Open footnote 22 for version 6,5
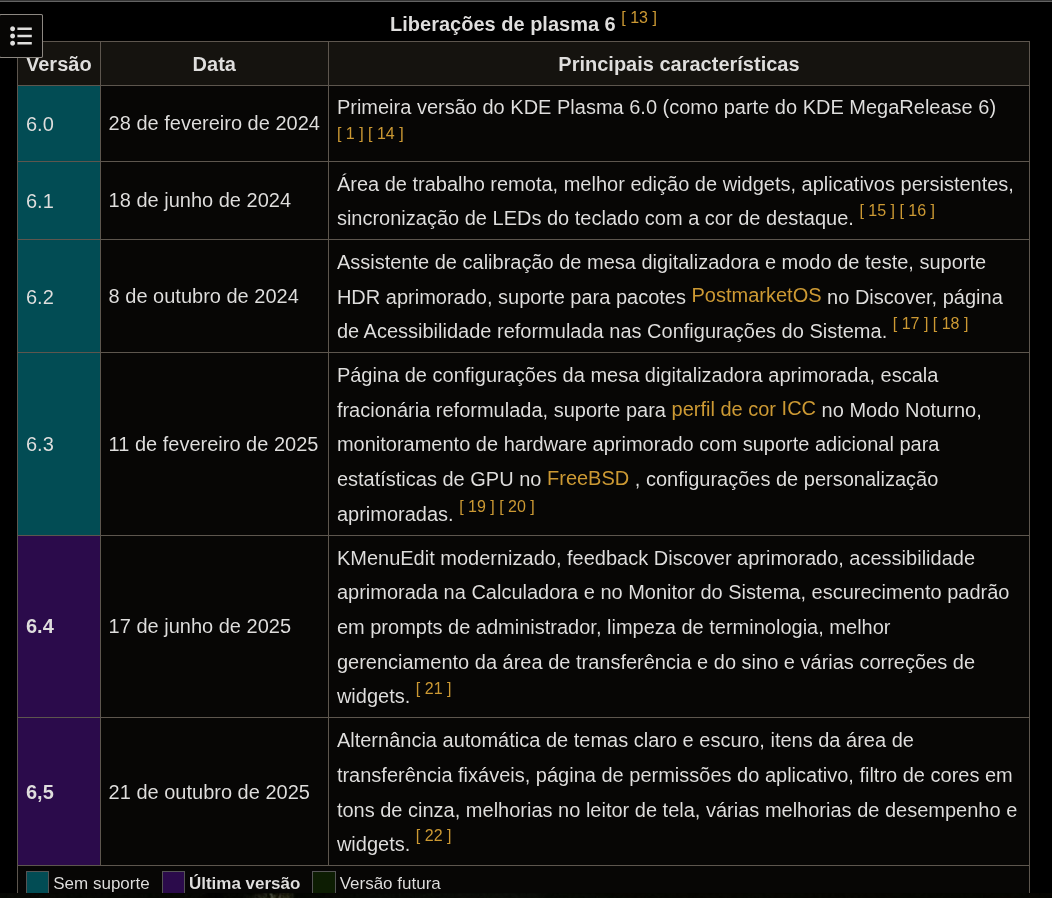Image resolution: width=1052 pixels, height=898 pixels. click(x=433, y=836)
